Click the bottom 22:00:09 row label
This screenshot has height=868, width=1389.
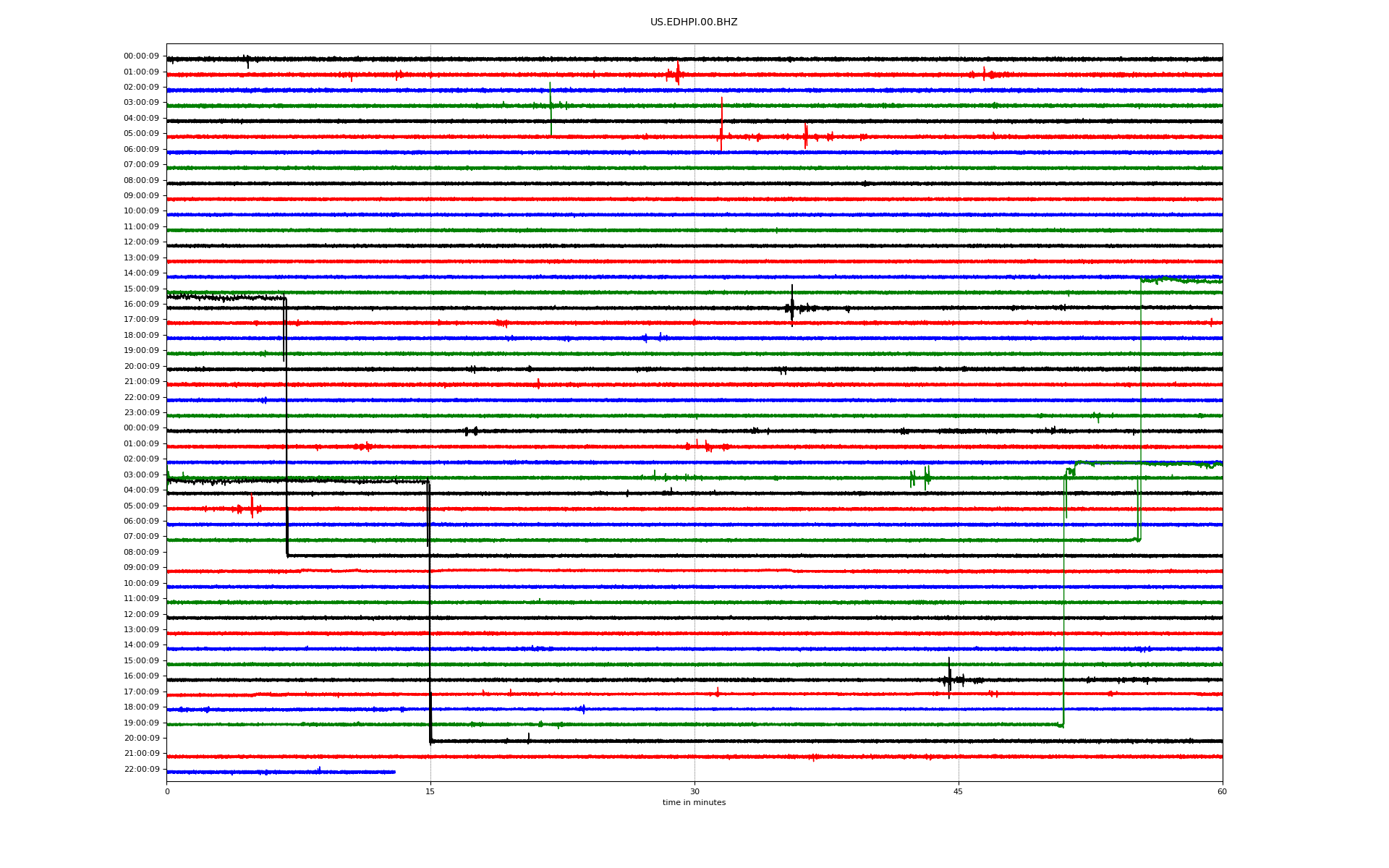point(141,770)
